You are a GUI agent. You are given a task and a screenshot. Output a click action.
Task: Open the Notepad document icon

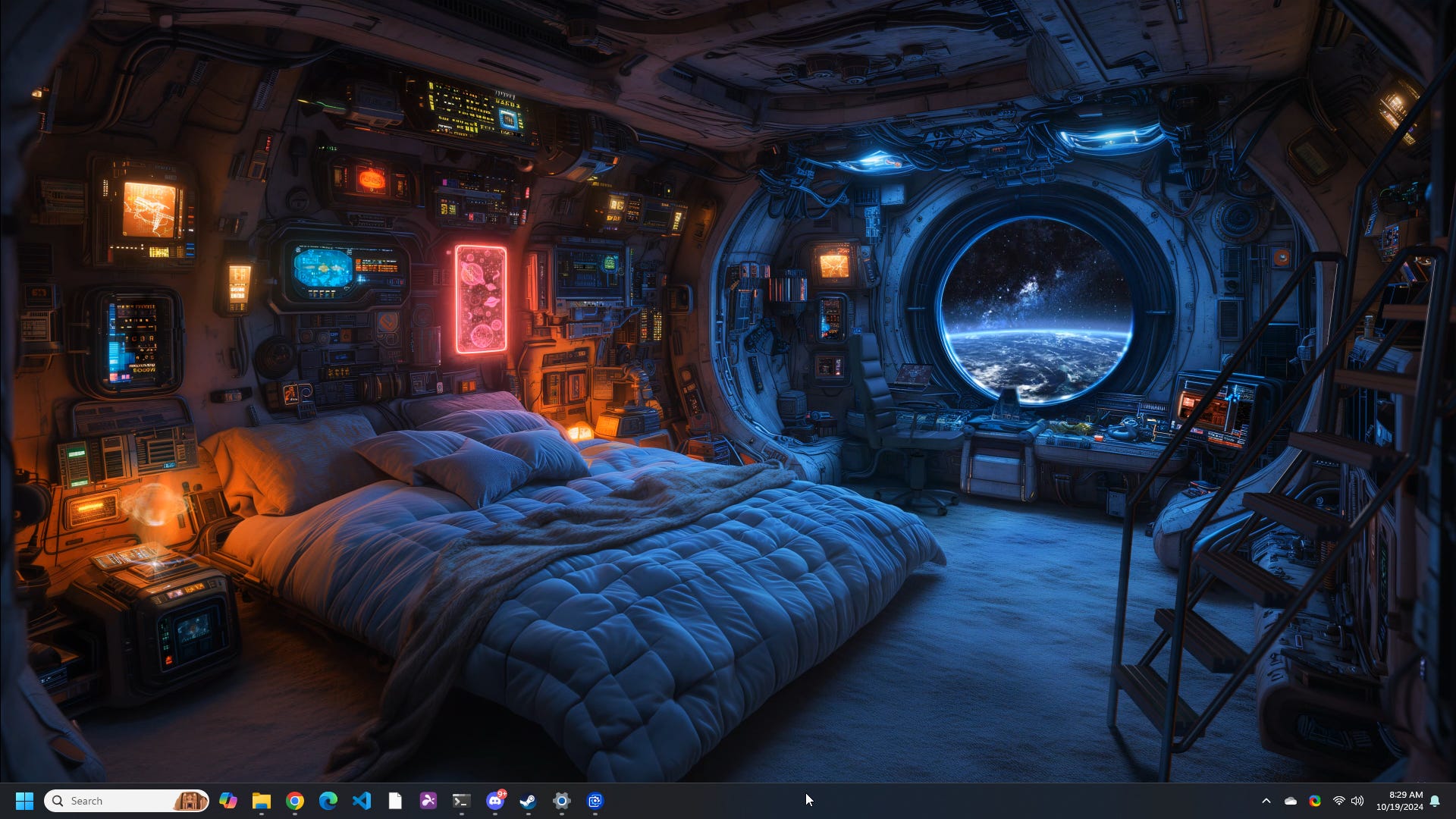click(x=395, y=800)
